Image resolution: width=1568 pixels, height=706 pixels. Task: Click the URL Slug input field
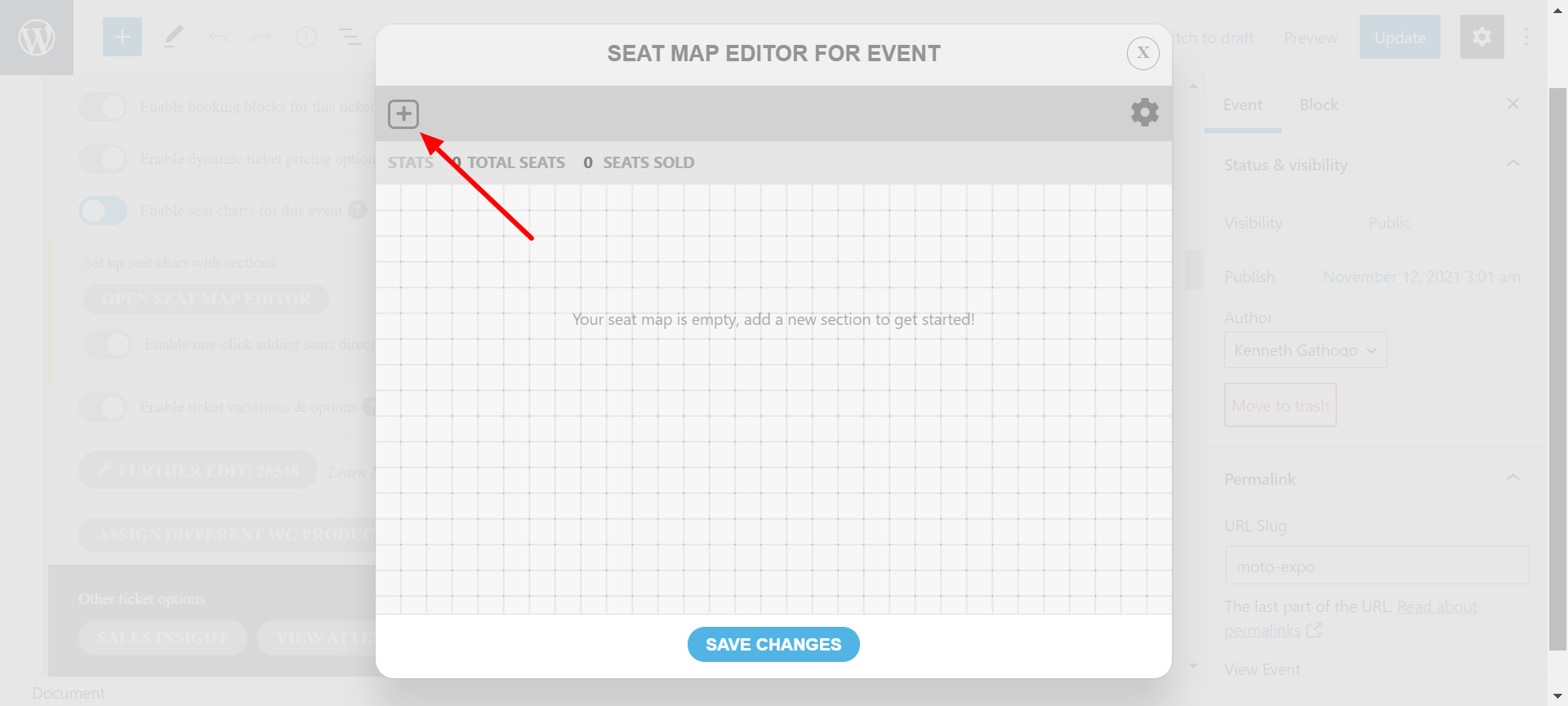click(x=1377, y=566)
